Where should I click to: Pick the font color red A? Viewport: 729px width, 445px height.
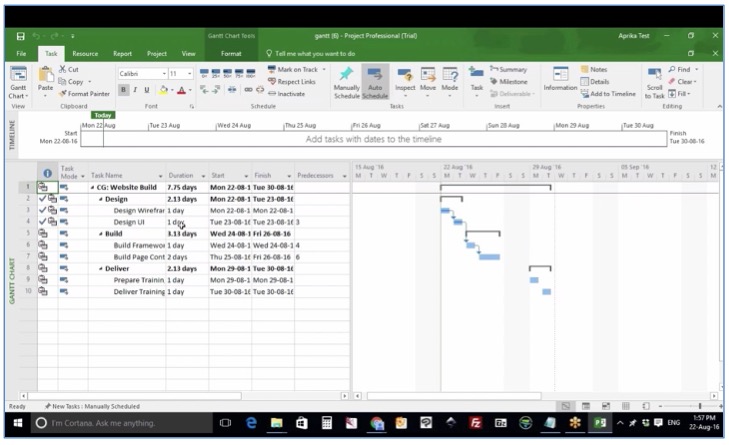click(x=181, y=90)
